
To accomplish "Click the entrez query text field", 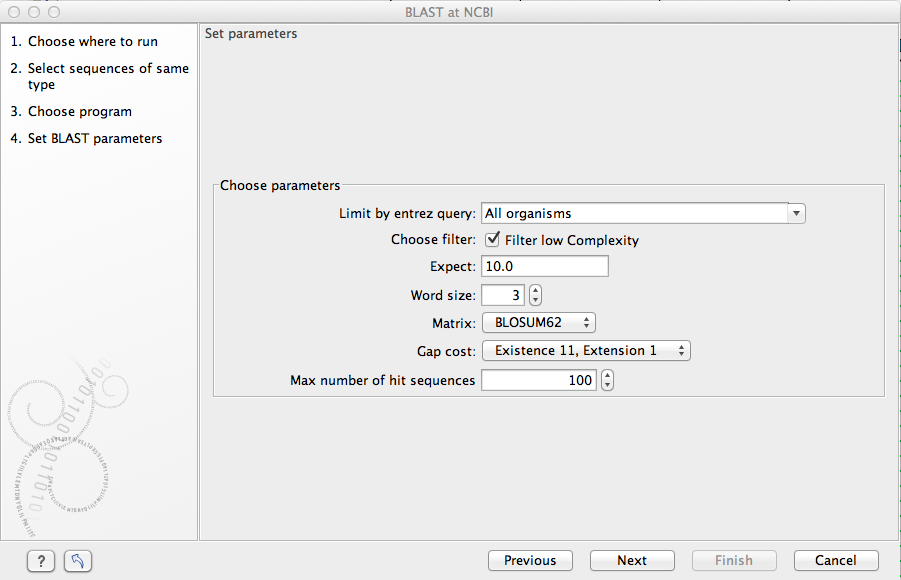I will click(x=634, y=213).
